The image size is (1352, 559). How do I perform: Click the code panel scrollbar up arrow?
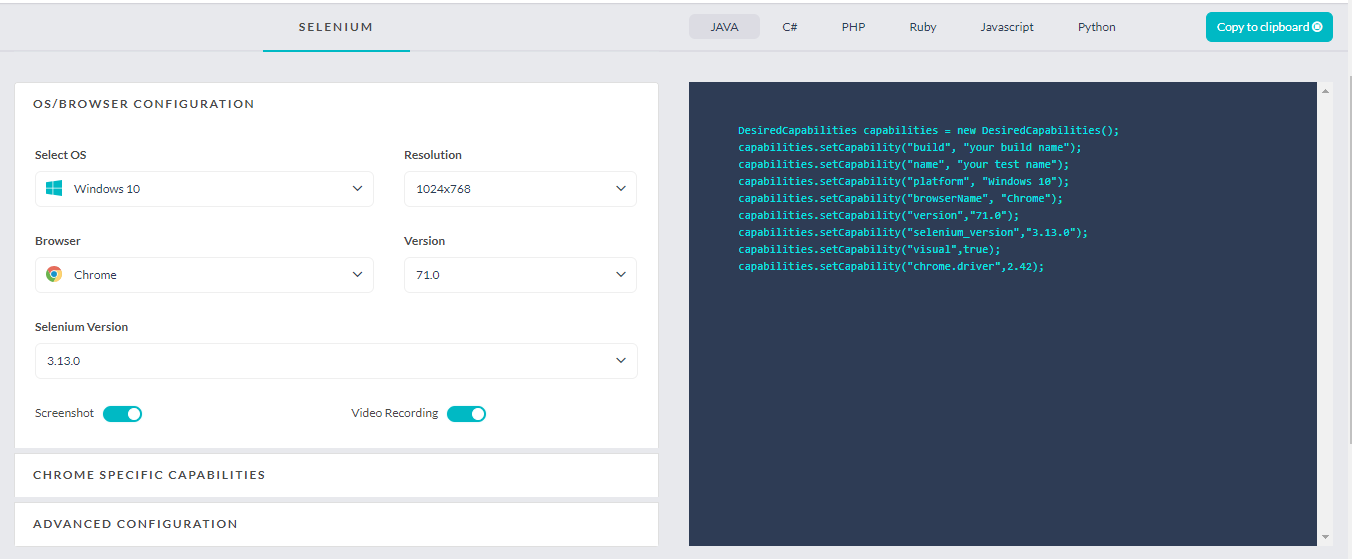[1326, 91]
